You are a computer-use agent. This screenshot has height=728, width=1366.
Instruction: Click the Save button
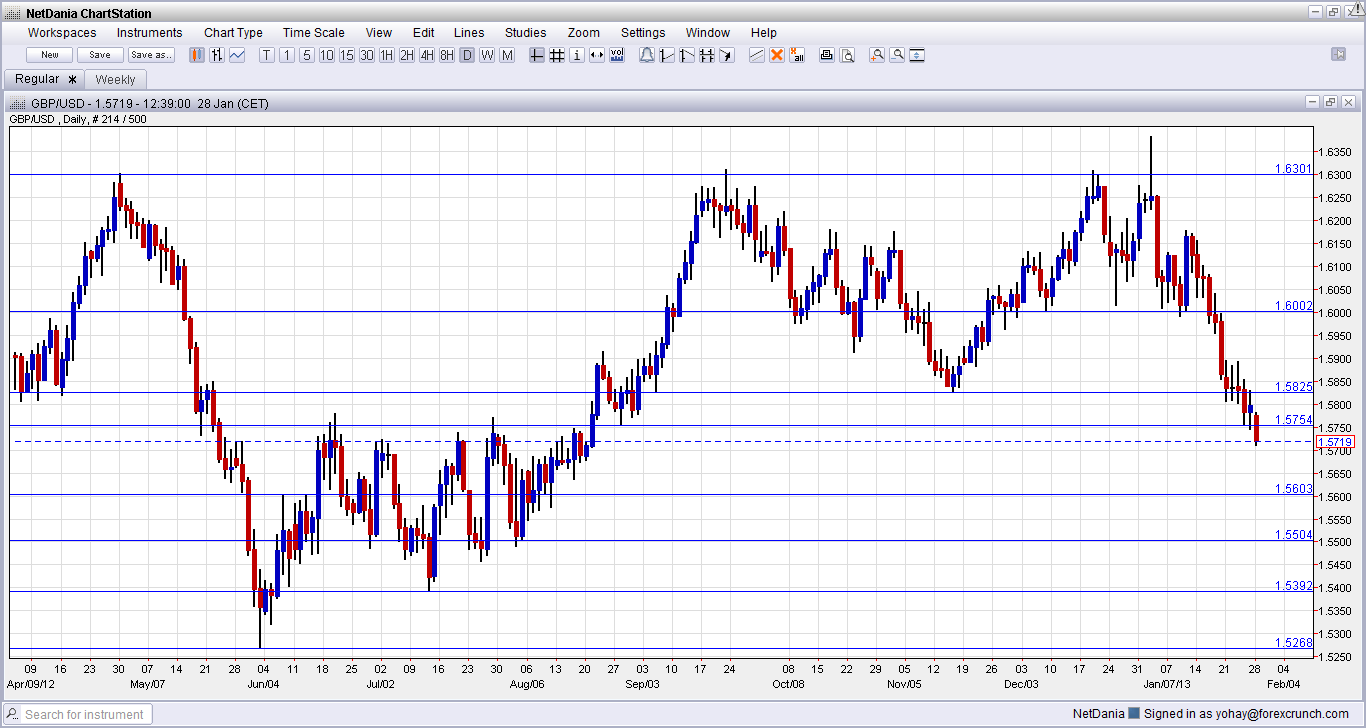pos(100,55)
